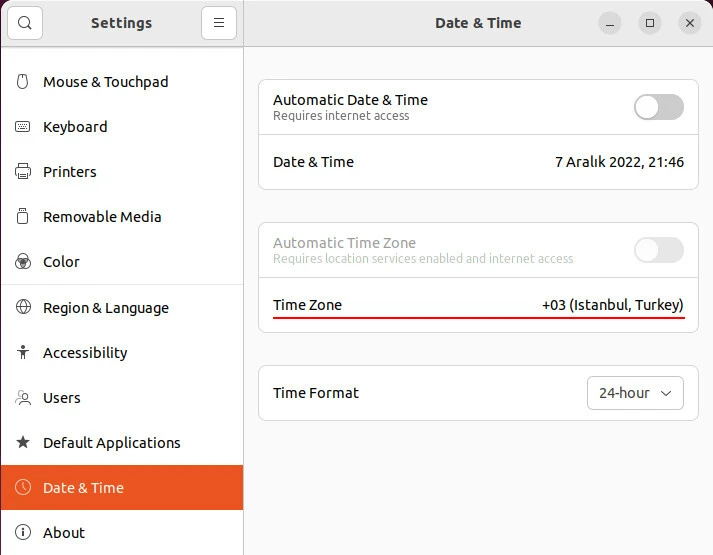Click the search icon in Settings header
This screenshot has width=713, height=555.
pyautogui.click(x=25, y=23)
